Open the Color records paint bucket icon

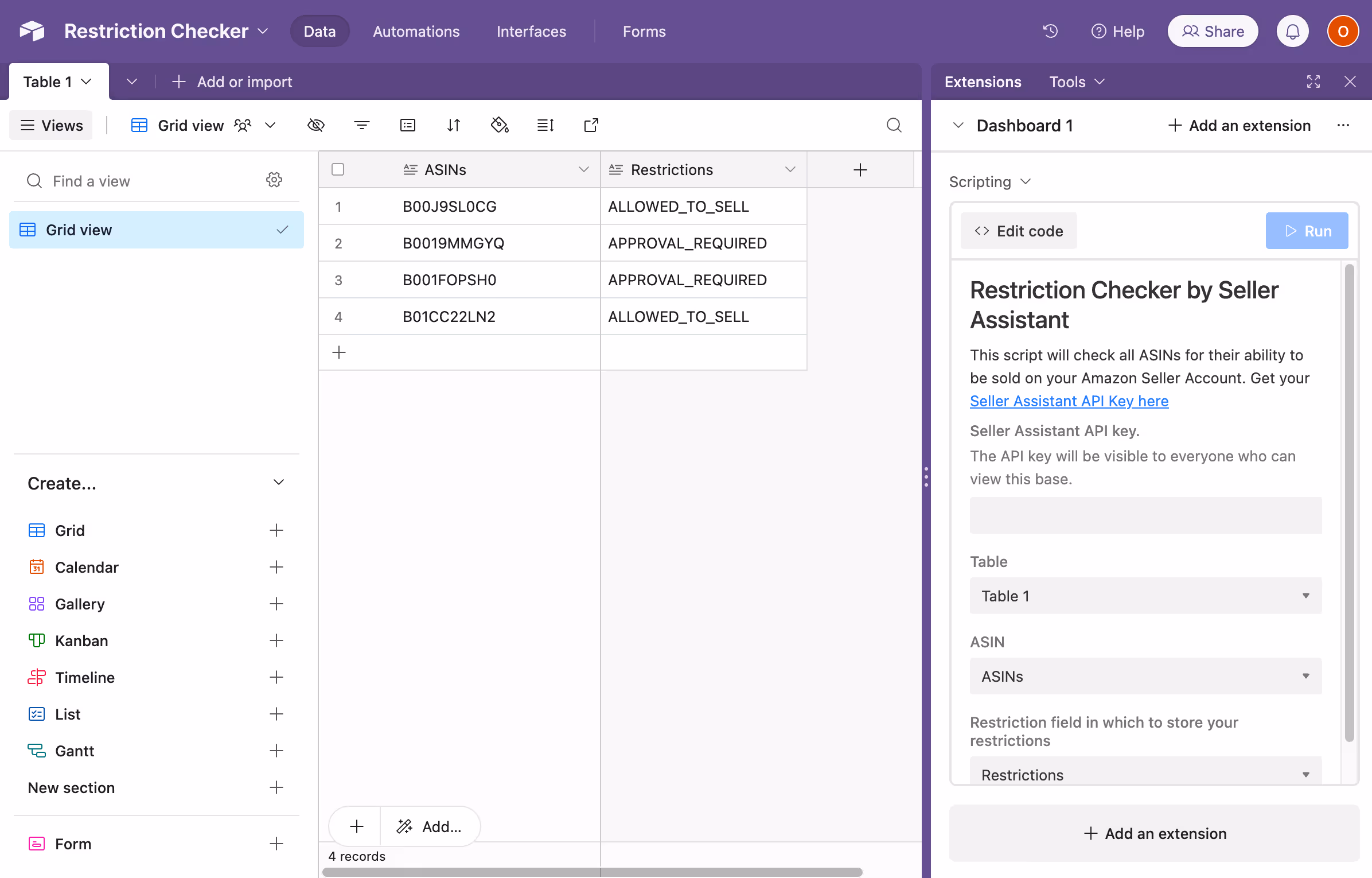[500, 125]
